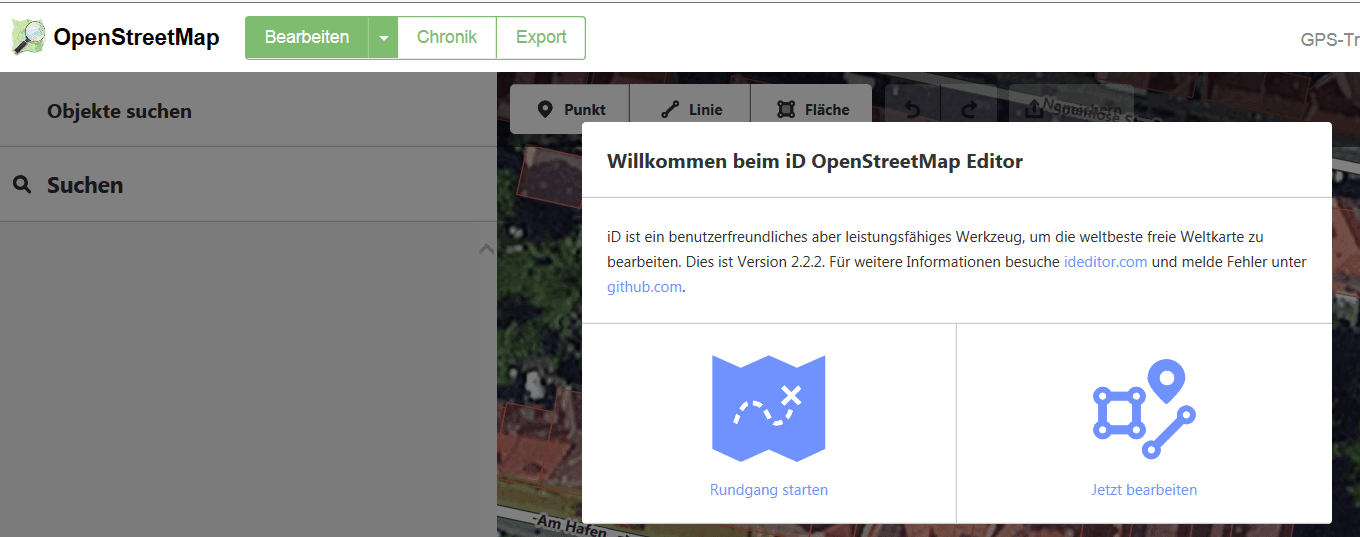Viewport: 1360px width, 537px height.
Task: Open the Bearbeiten dropdown arrow
Action: pos(383,38)
